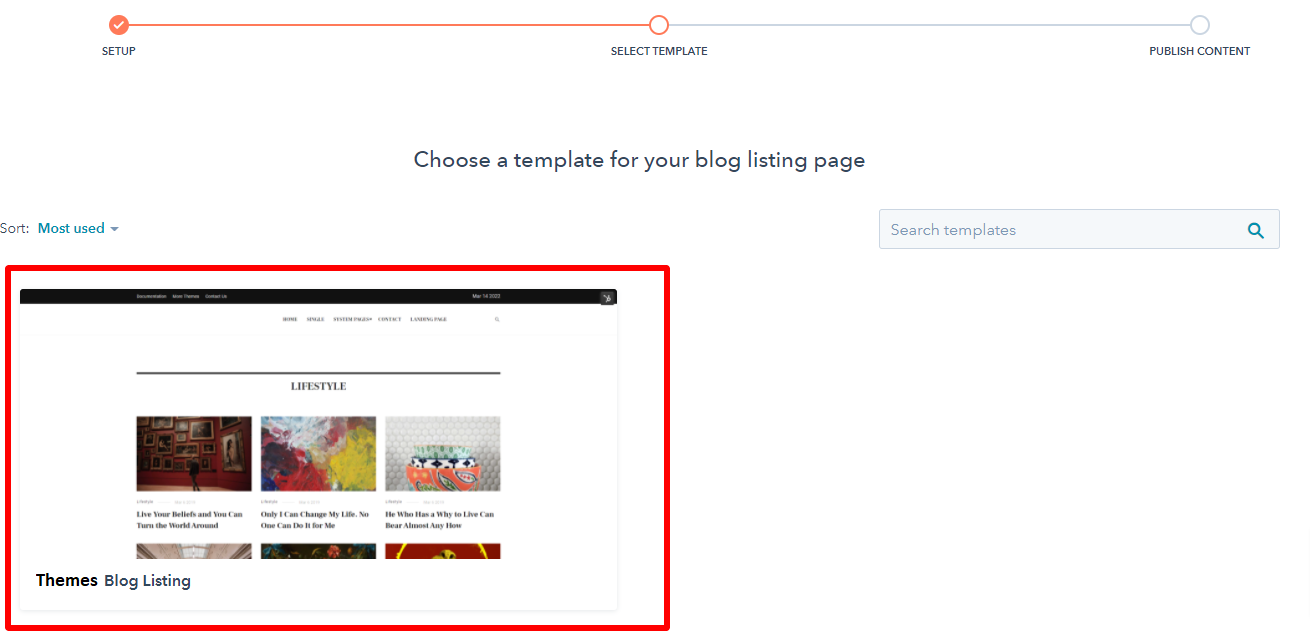Click the caret arrow next to Most used
1310x636 pixels.
click(114, 229)
